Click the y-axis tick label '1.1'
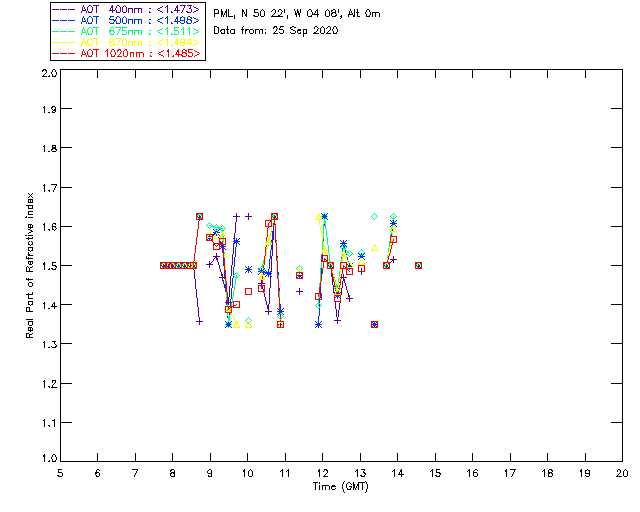640x512 pixels. (x=49, y=423)
